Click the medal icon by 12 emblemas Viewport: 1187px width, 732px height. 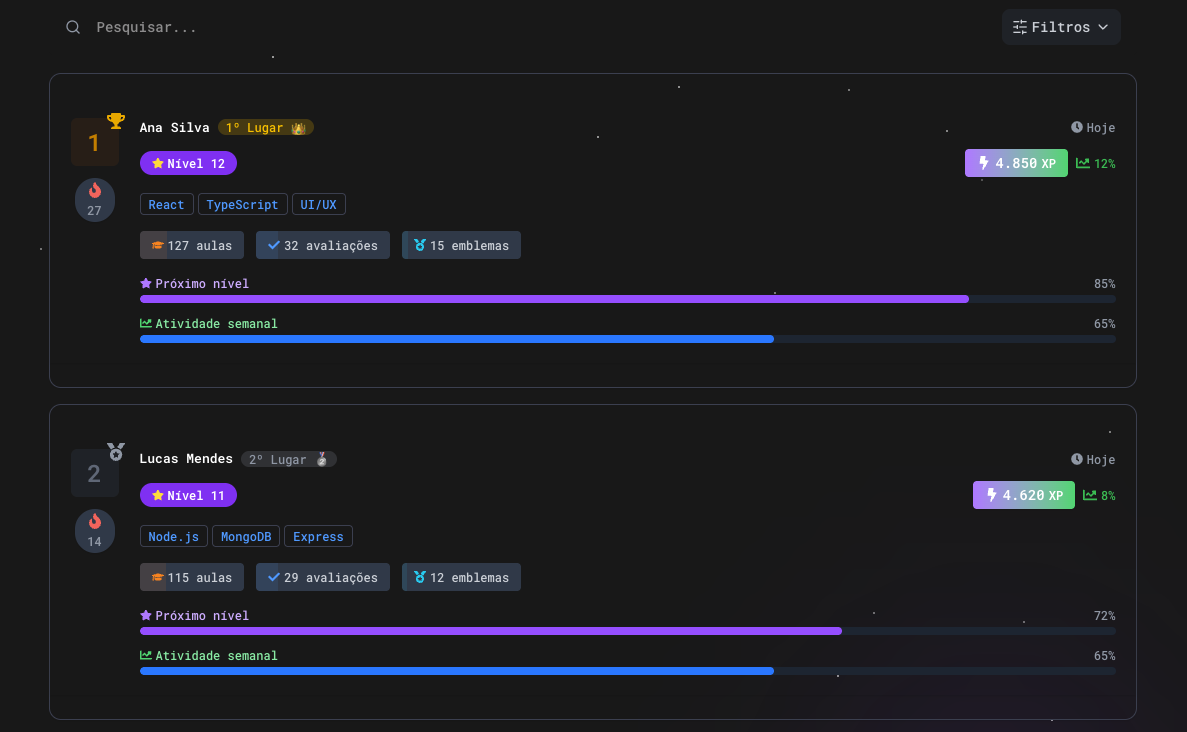(x=419, y=577)
